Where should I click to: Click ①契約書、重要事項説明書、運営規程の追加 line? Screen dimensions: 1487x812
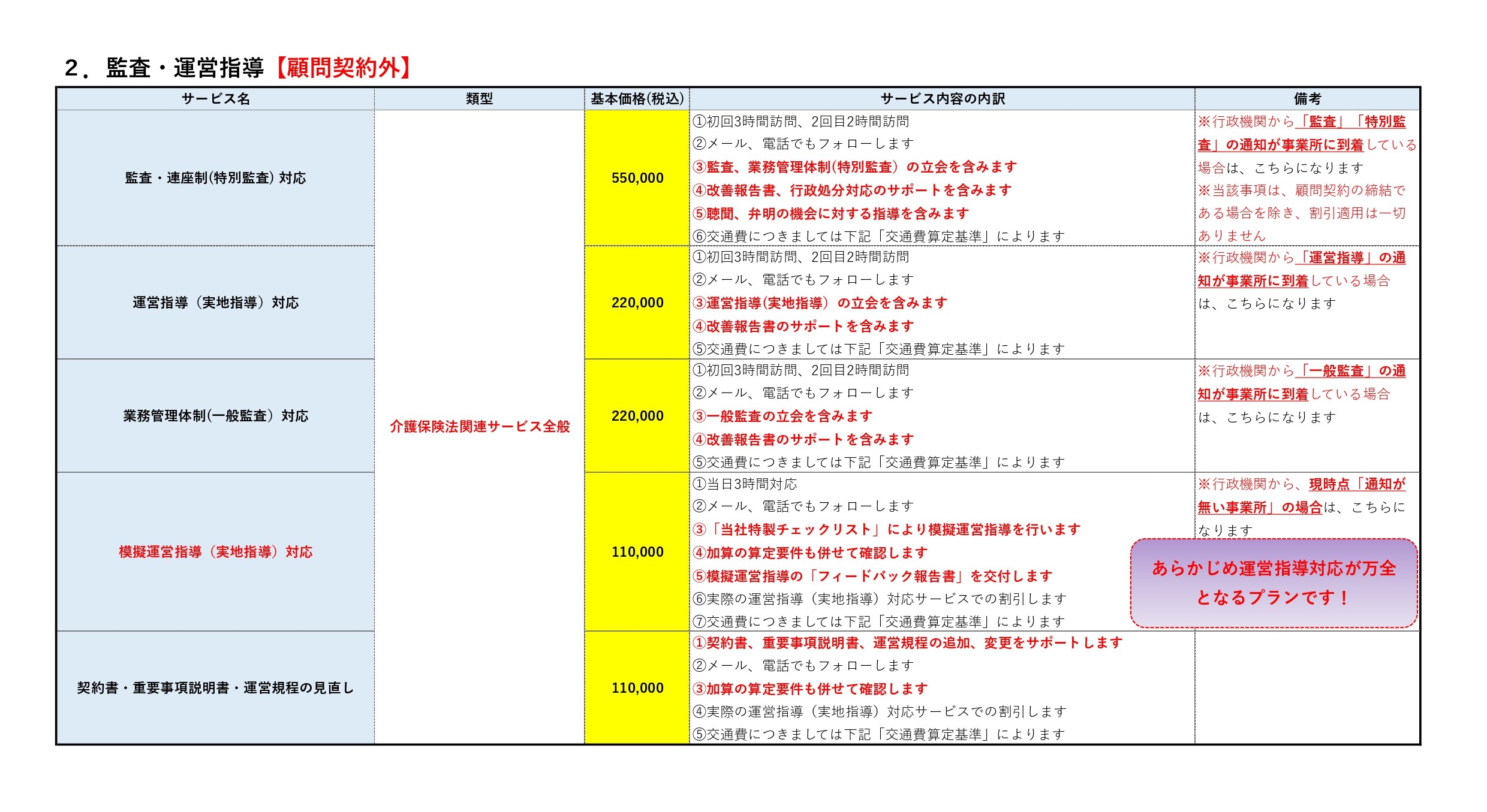point(907,643)
